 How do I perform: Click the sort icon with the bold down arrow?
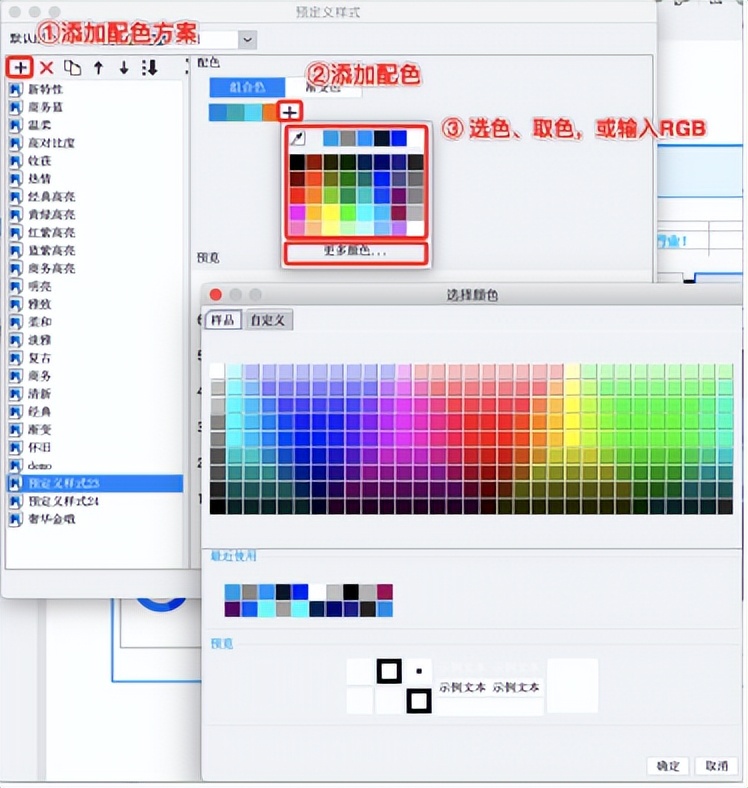[x=150, y=67]
